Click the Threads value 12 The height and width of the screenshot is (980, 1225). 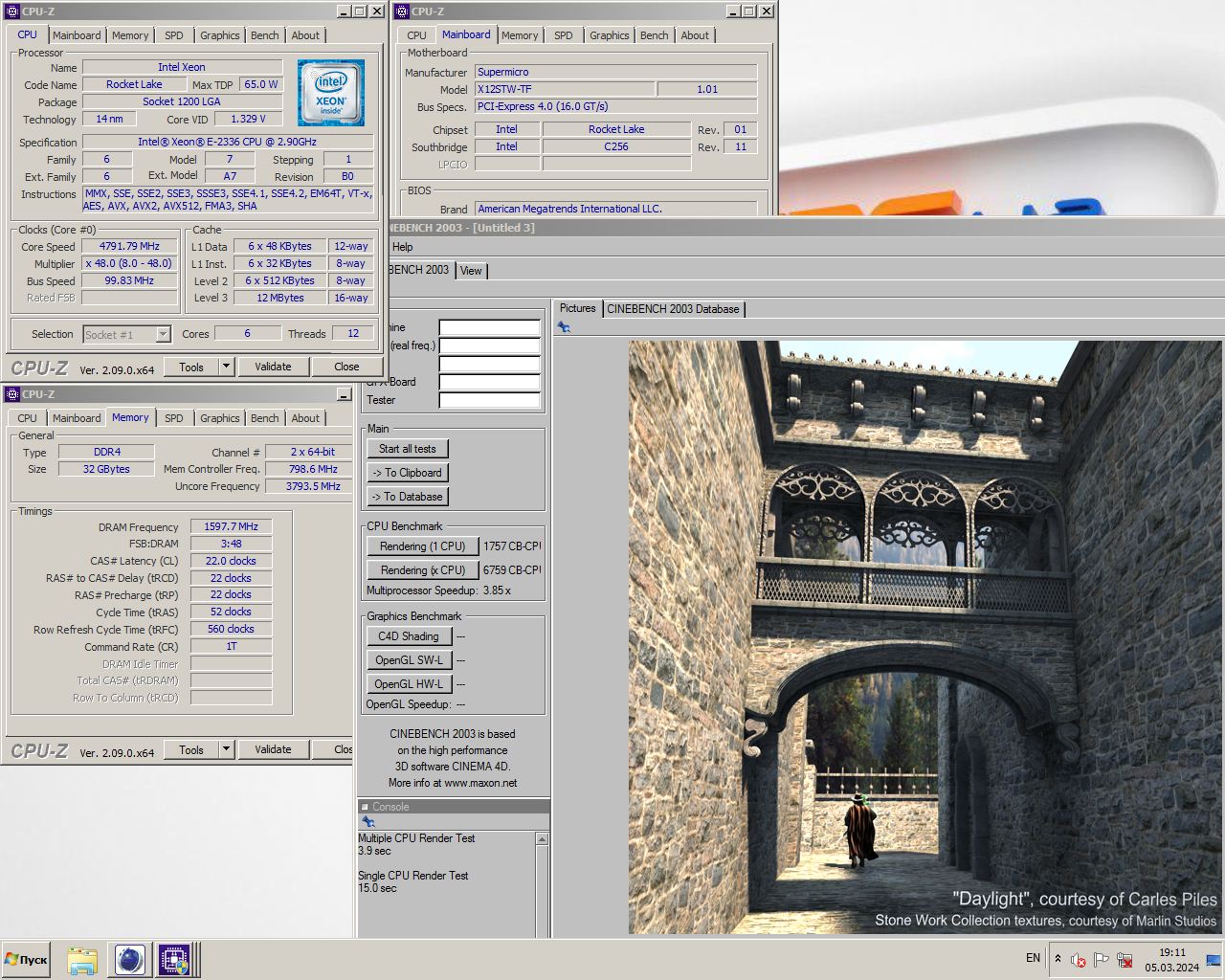coord(352,333)
